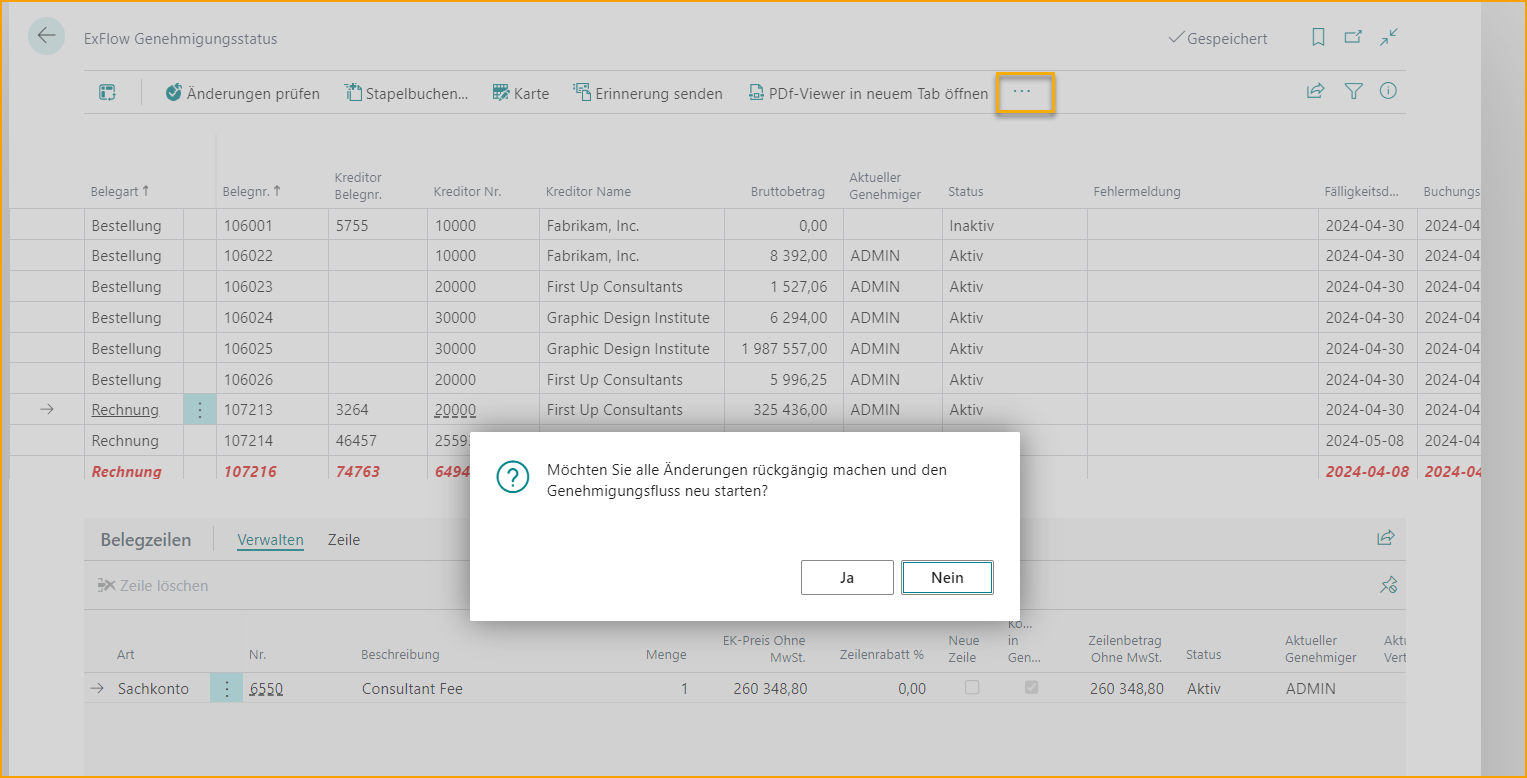Click Belegnr. 106001 cell

[x=272, y=226]
